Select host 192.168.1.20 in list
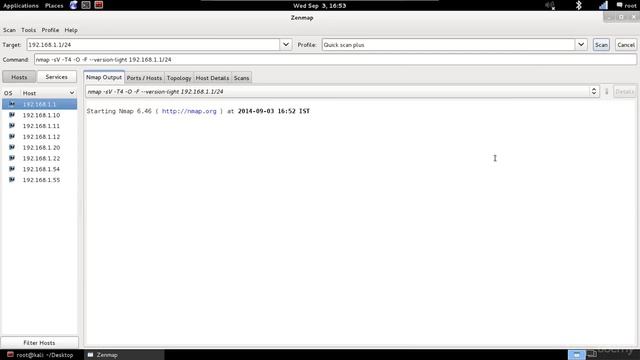The image size is (640, 360). click(40, 147)
